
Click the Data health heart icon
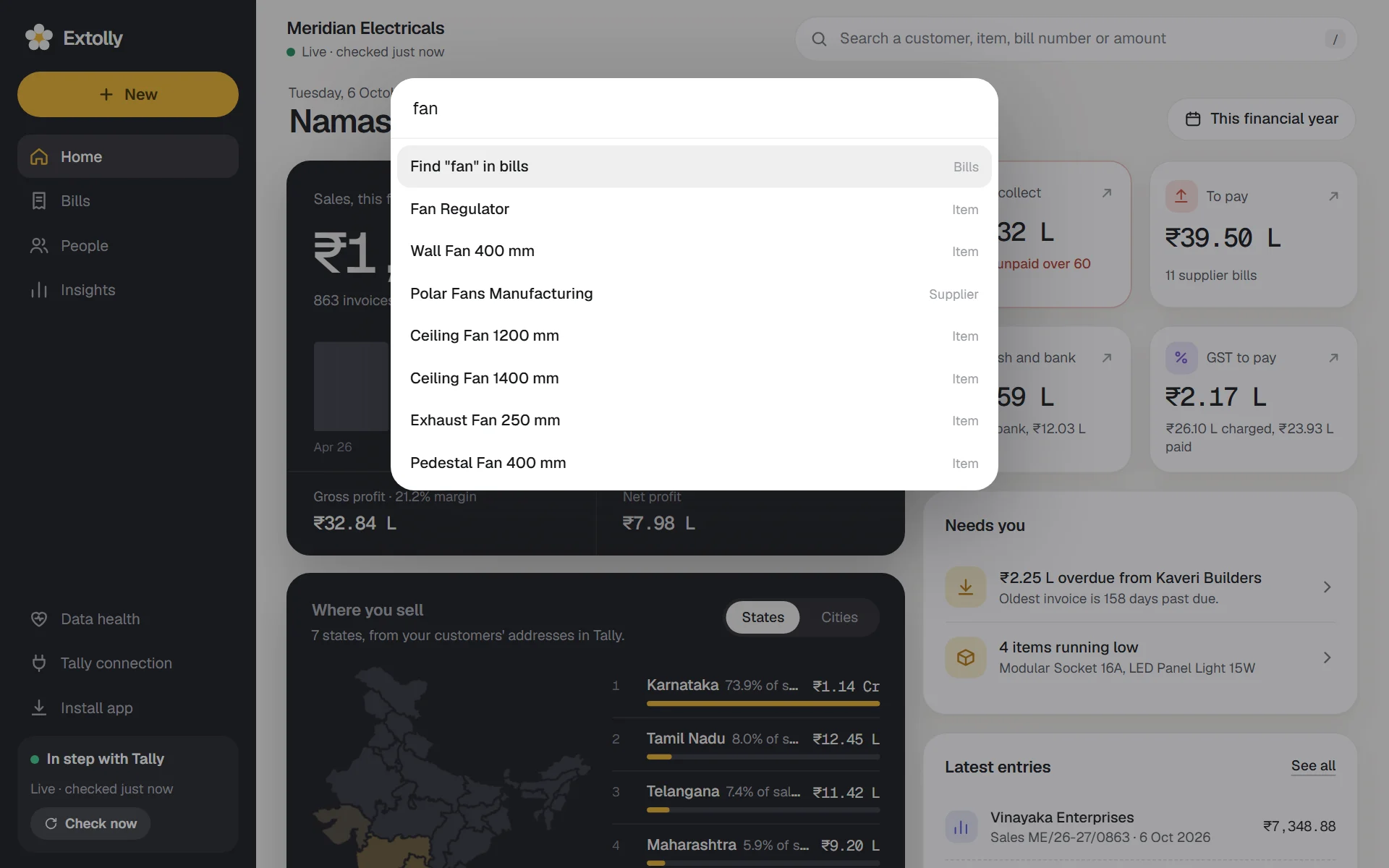pos(39,619)
